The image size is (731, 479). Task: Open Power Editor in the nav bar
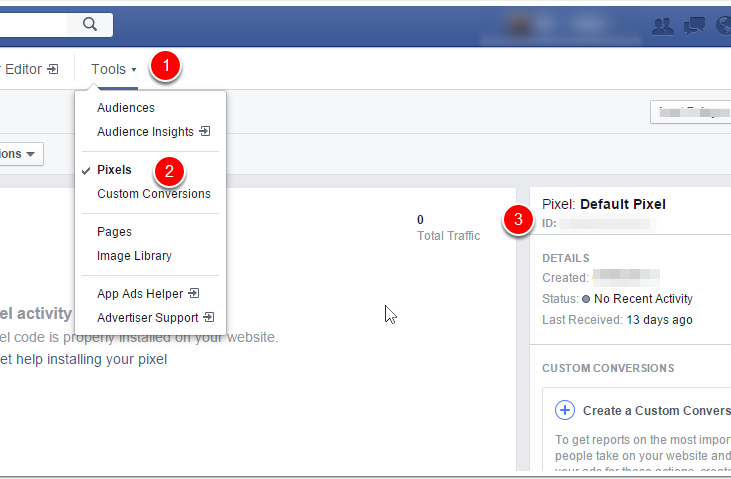29,69
